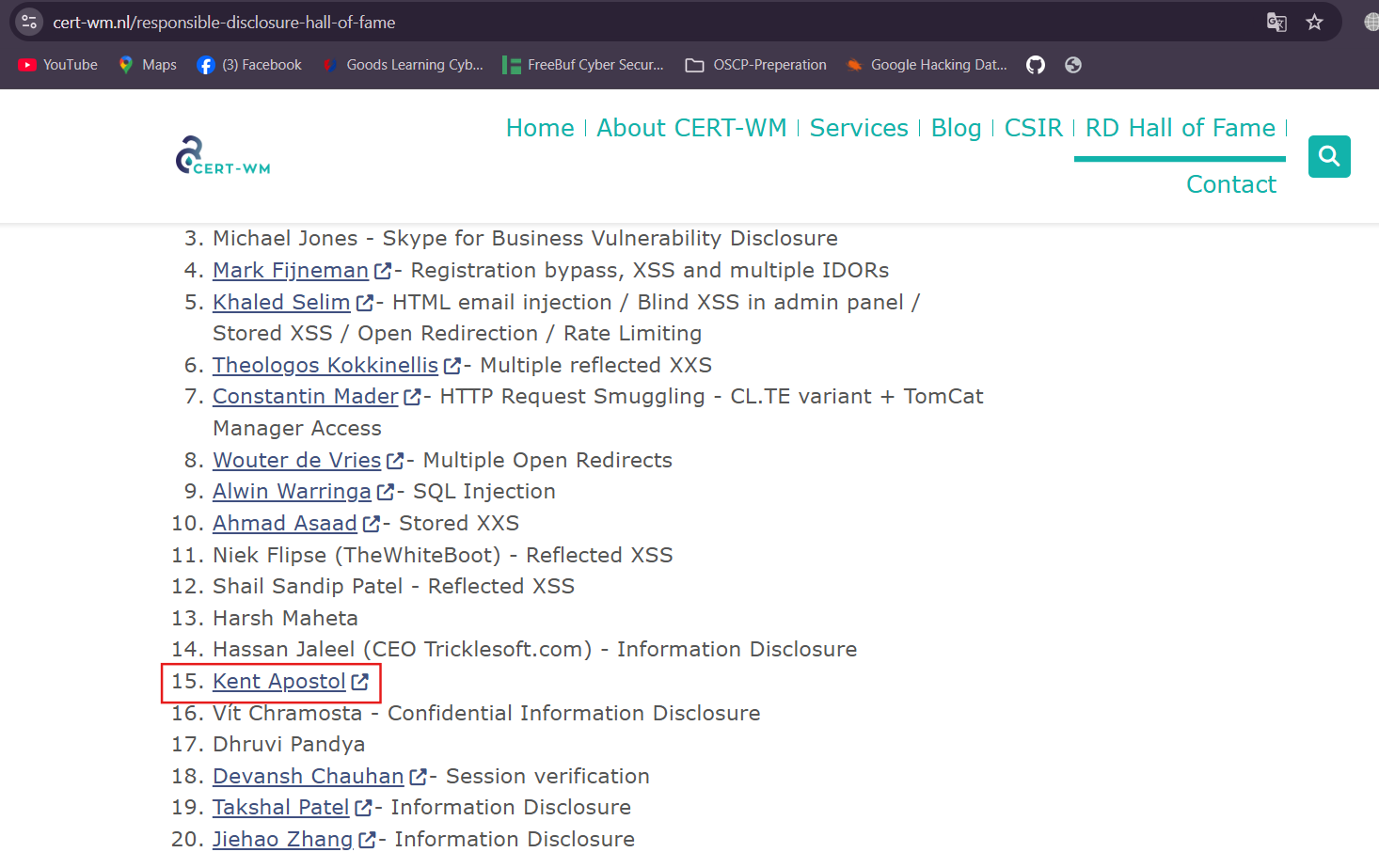This screenshot has height=868, width=1379.
Task: Click the globe bookmark next to GitHub
Action: click(1072, 65)
